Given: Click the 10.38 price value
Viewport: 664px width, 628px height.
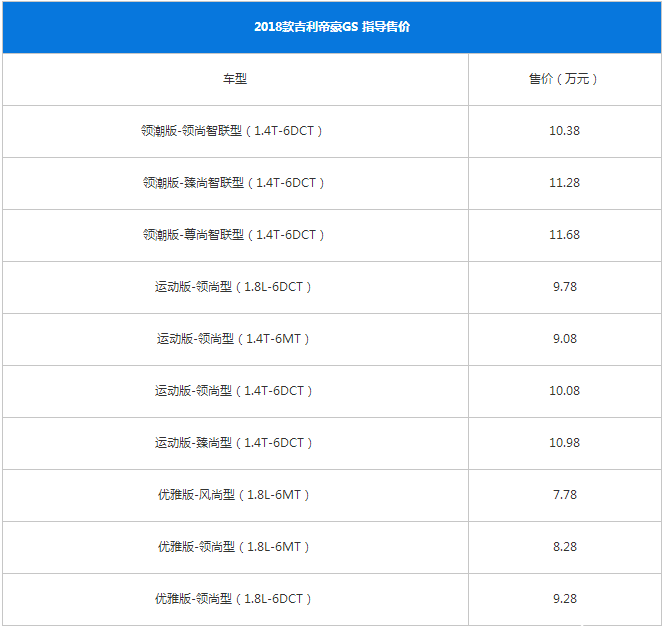Looking at the screenshot, I should [x=564, y=131].
